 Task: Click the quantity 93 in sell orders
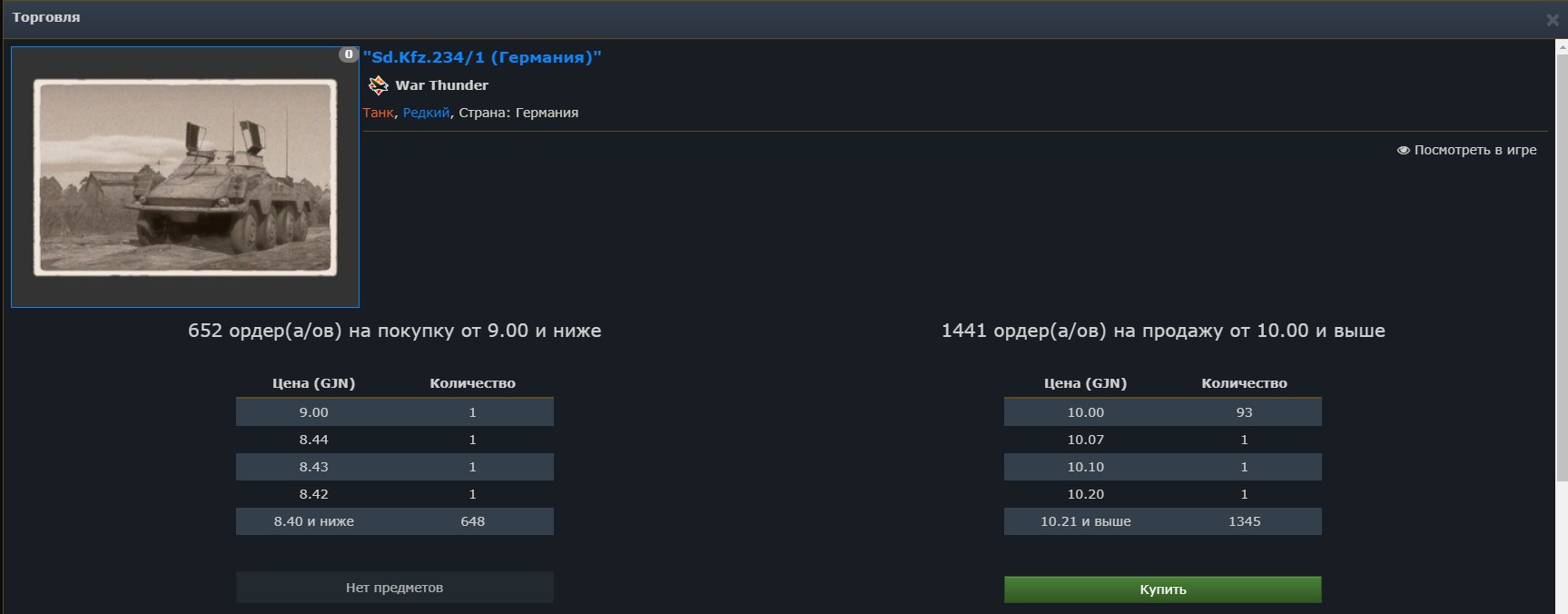coord(1244,412)
